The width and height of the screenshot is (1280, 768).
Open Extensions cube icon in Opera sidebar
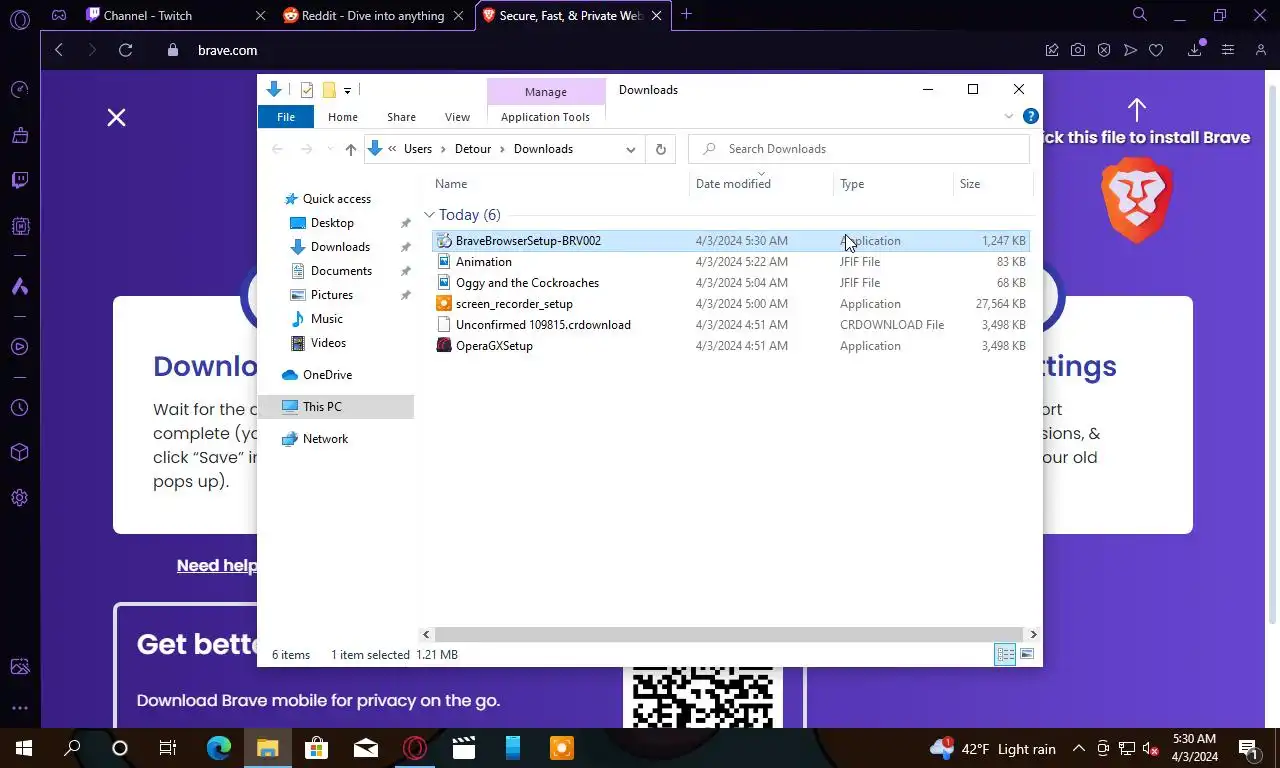(20, 452)
